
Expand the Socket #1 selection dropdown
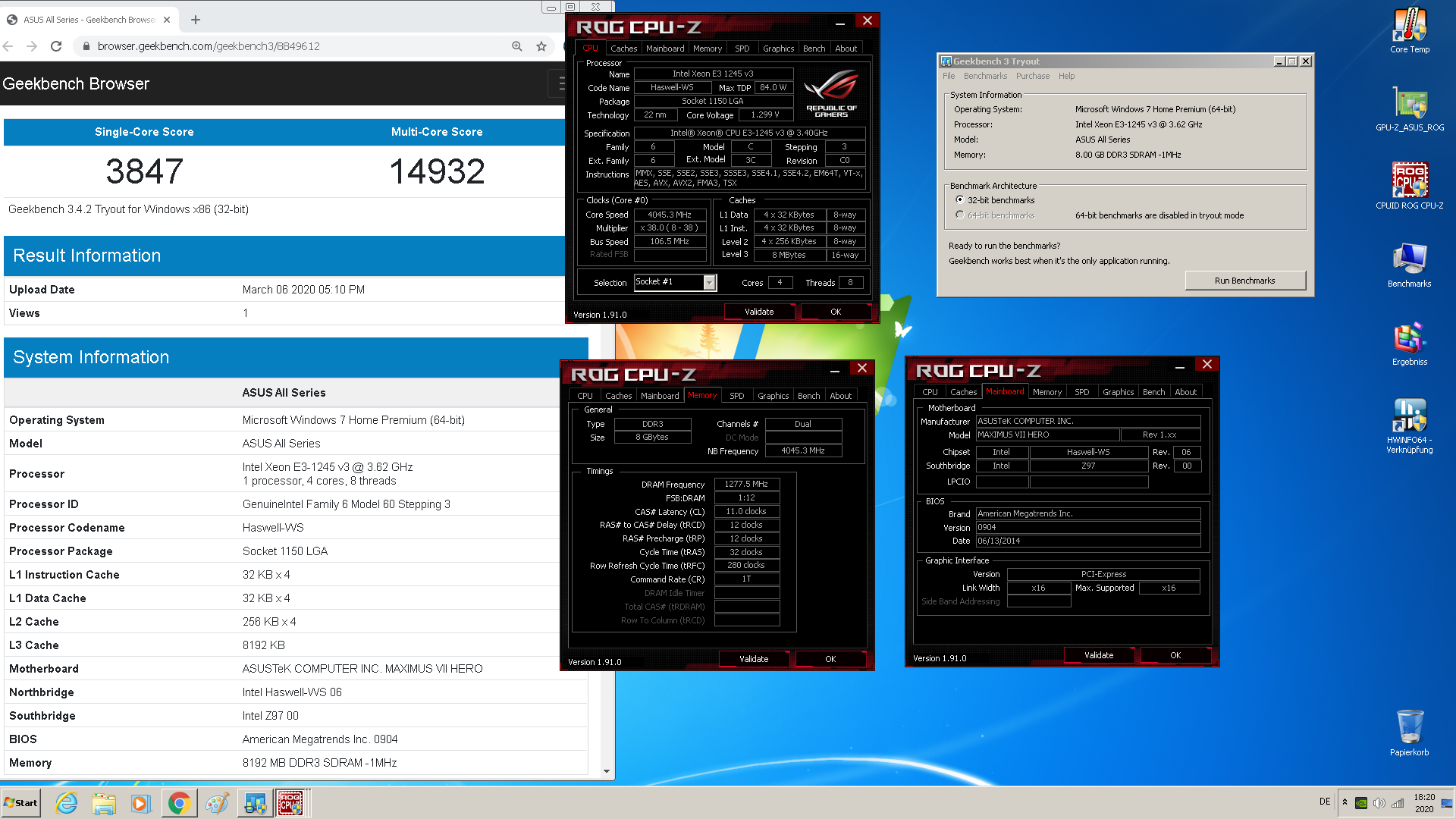pos(709,282)
